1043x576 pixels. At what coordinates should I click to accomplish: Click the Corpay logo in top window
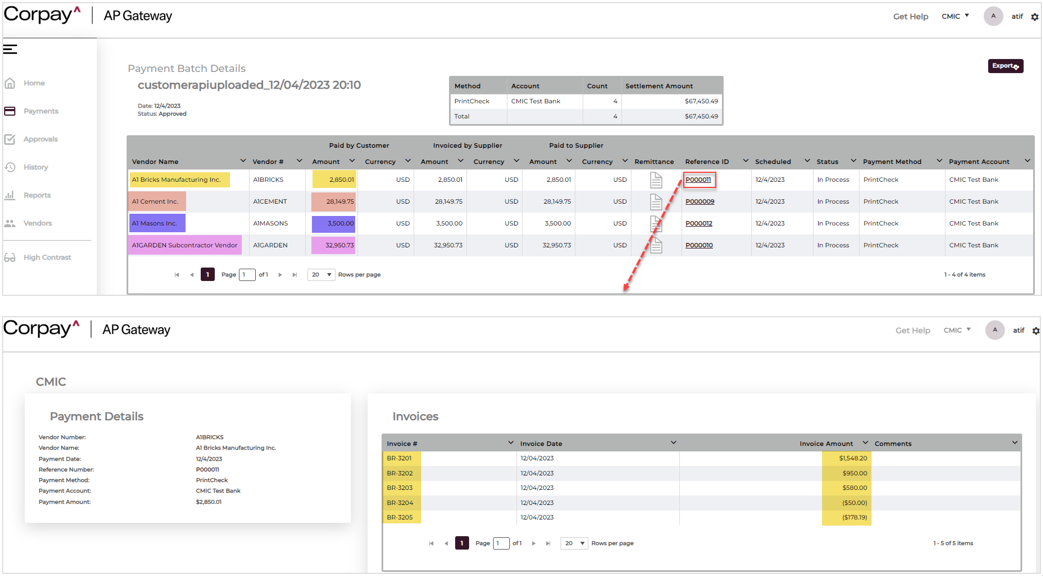coord(42,15)
